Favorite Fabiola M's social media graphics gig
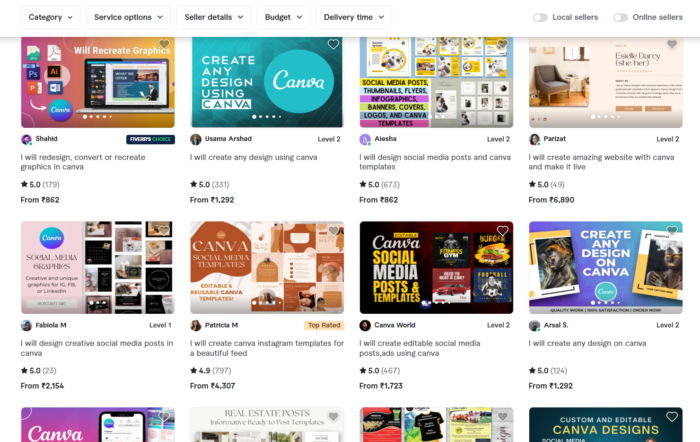Screen dimensions: 700x442 pyautogui.click(x=164, y=230)
